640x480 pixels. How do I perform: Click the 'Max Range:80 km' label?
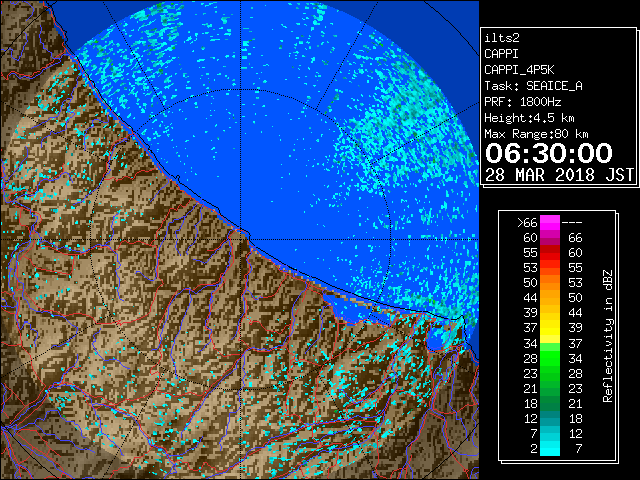click(536, 134)
